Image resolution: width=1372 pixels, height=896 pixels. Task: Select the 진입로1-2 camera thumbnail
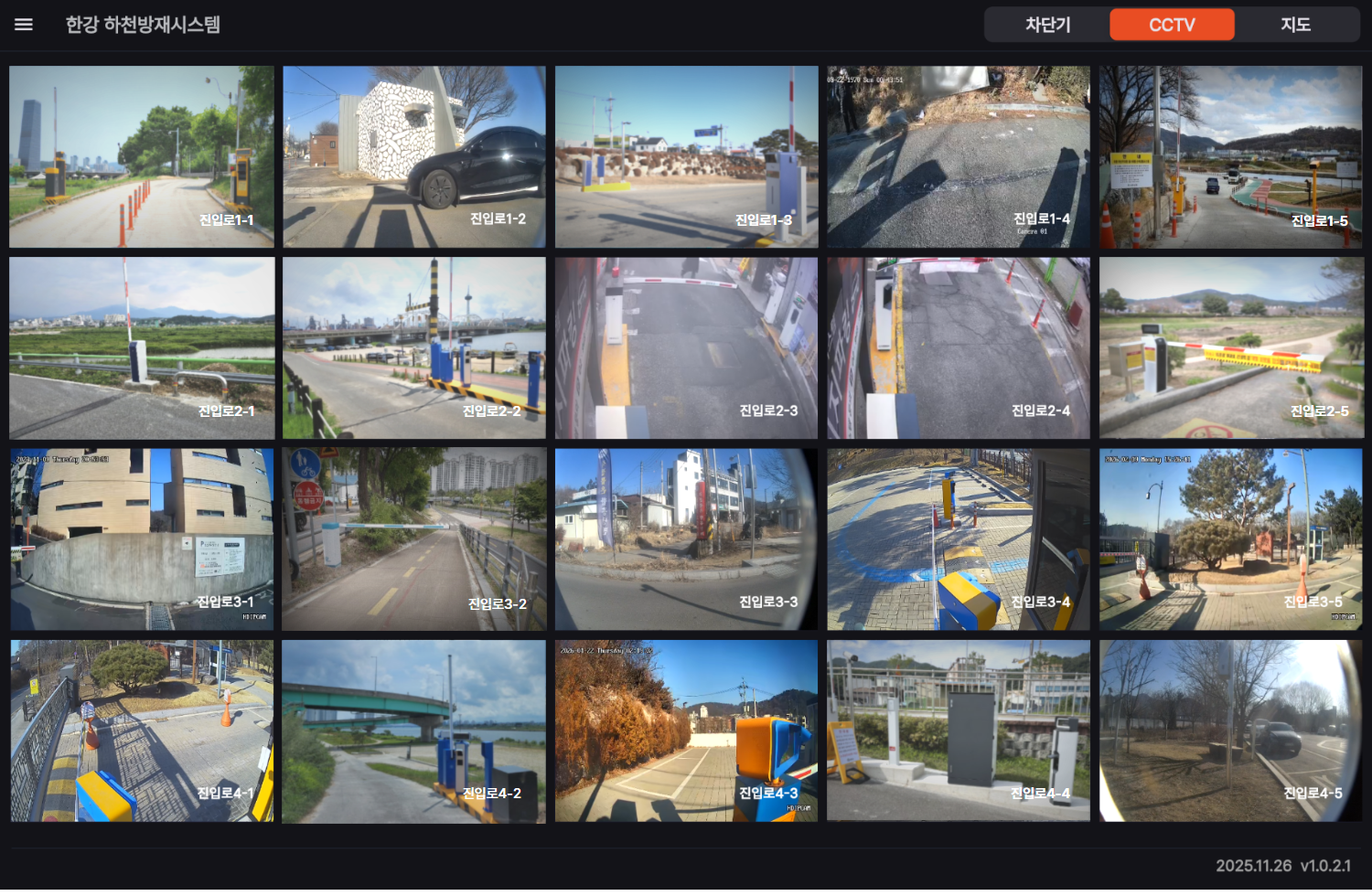coord(414,156)
